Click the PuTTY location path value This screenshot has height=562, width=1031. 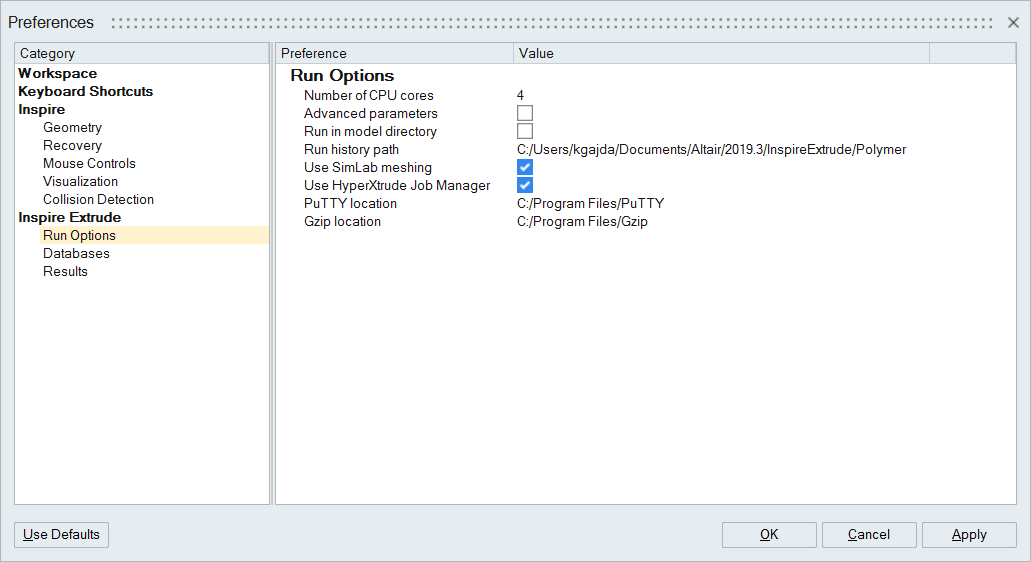click(x=590, y=204)
